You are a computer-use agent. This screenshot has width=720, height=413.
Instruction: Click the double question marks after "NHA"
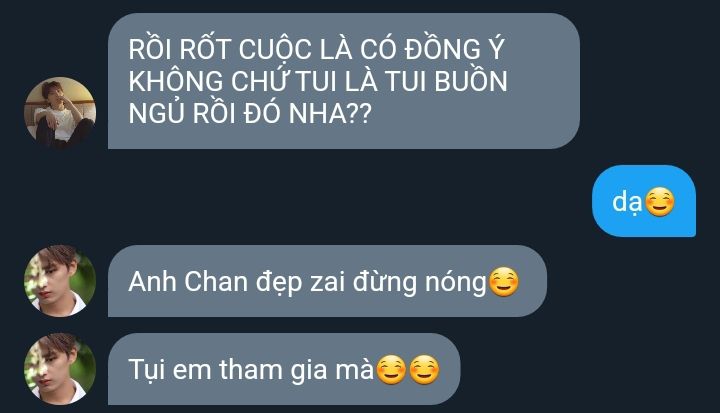point(360,113)
